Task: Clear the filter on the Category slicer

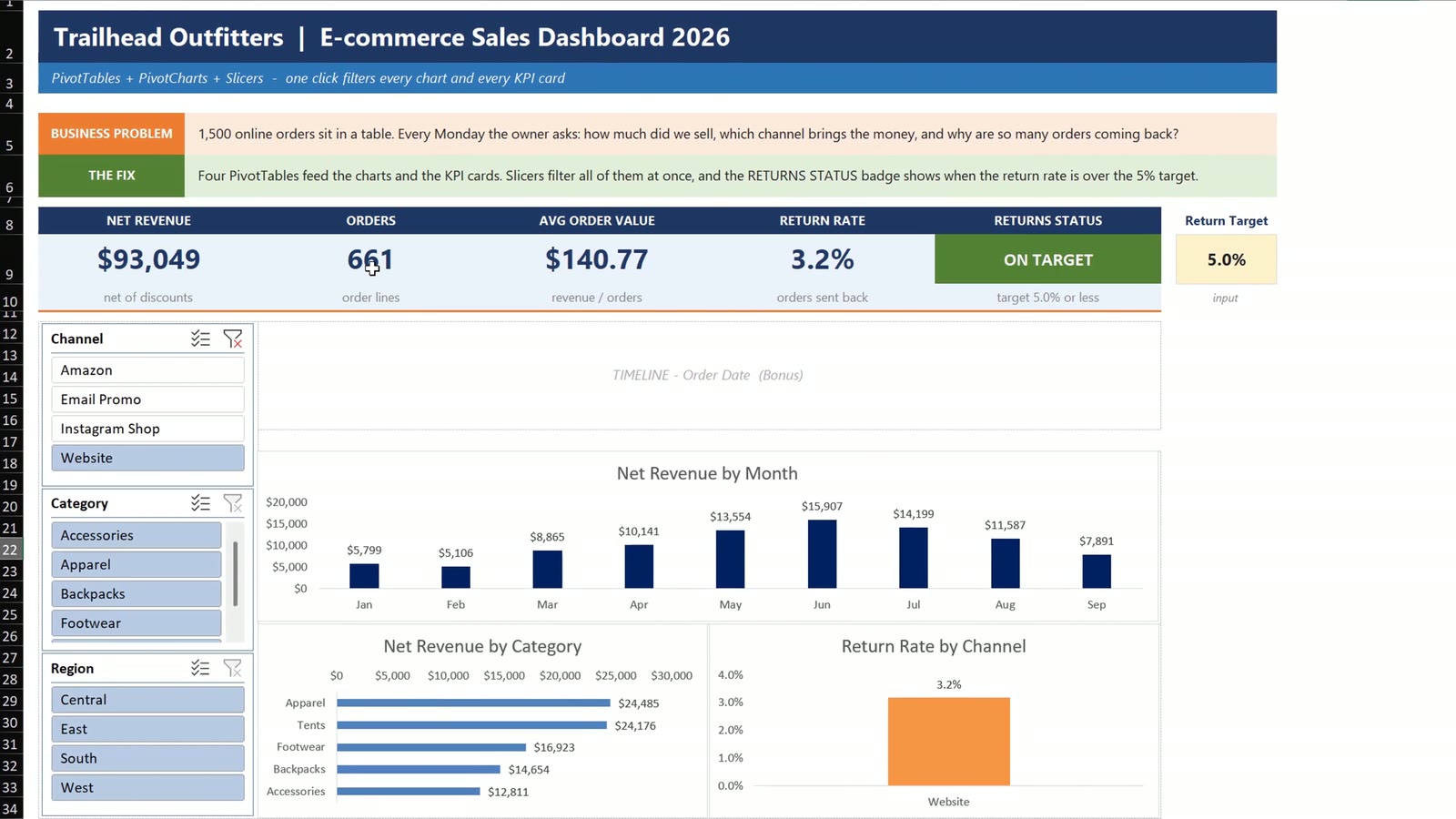Action: (233, 503)
